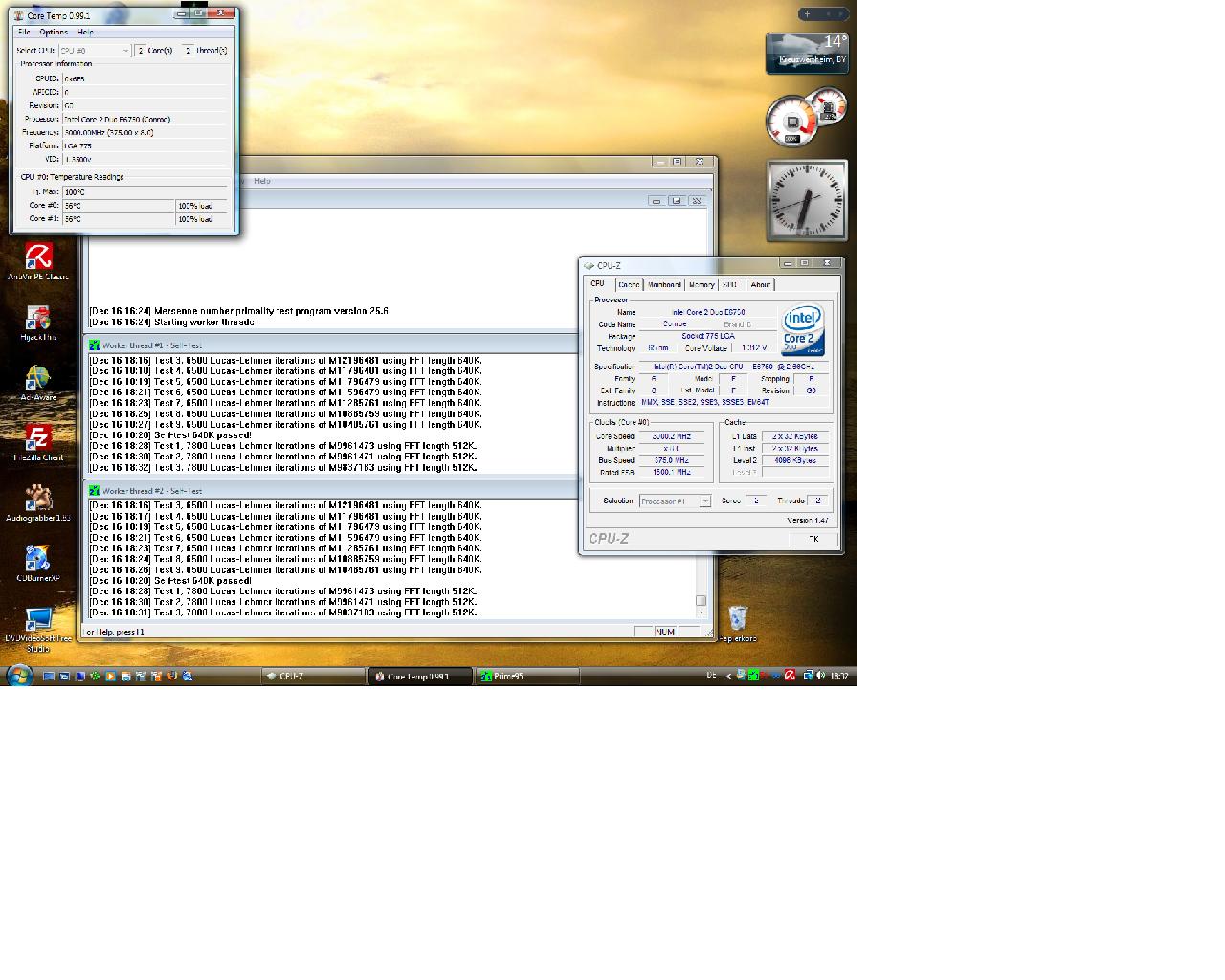Click Worker thread #1 window icon in Prime95
The width and height of the screenshot is (1225, 980).
[x=94, y=345]
